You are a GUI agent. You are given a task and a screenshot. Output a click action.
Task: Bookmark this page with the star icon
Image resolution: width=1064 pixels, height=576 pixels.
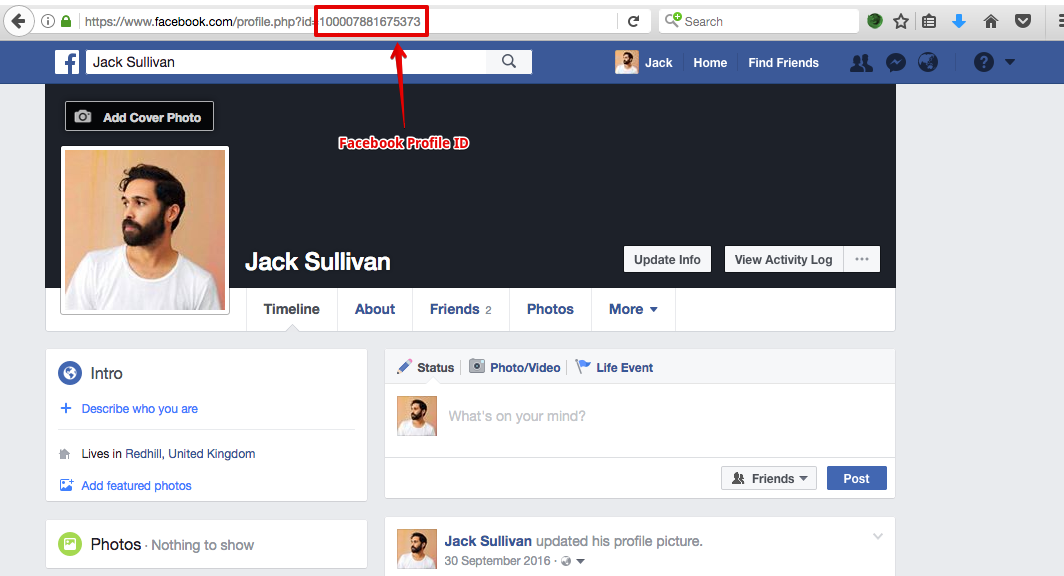901,21
